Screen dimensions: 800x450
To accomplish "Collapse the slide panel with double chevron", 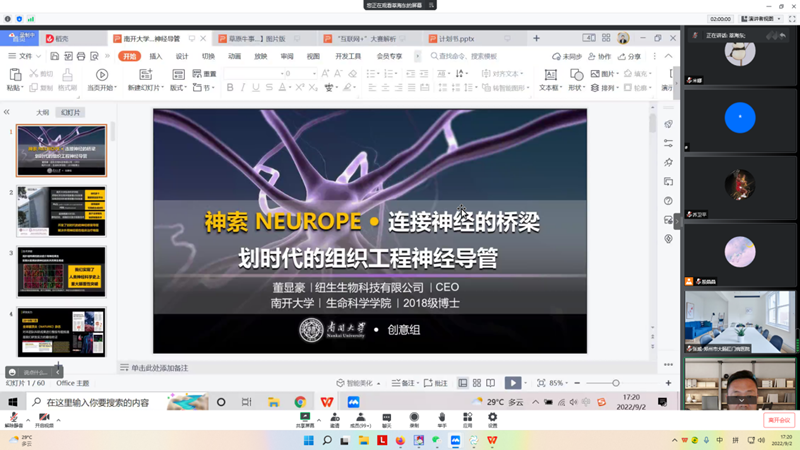I will click(x=7, y=112).
